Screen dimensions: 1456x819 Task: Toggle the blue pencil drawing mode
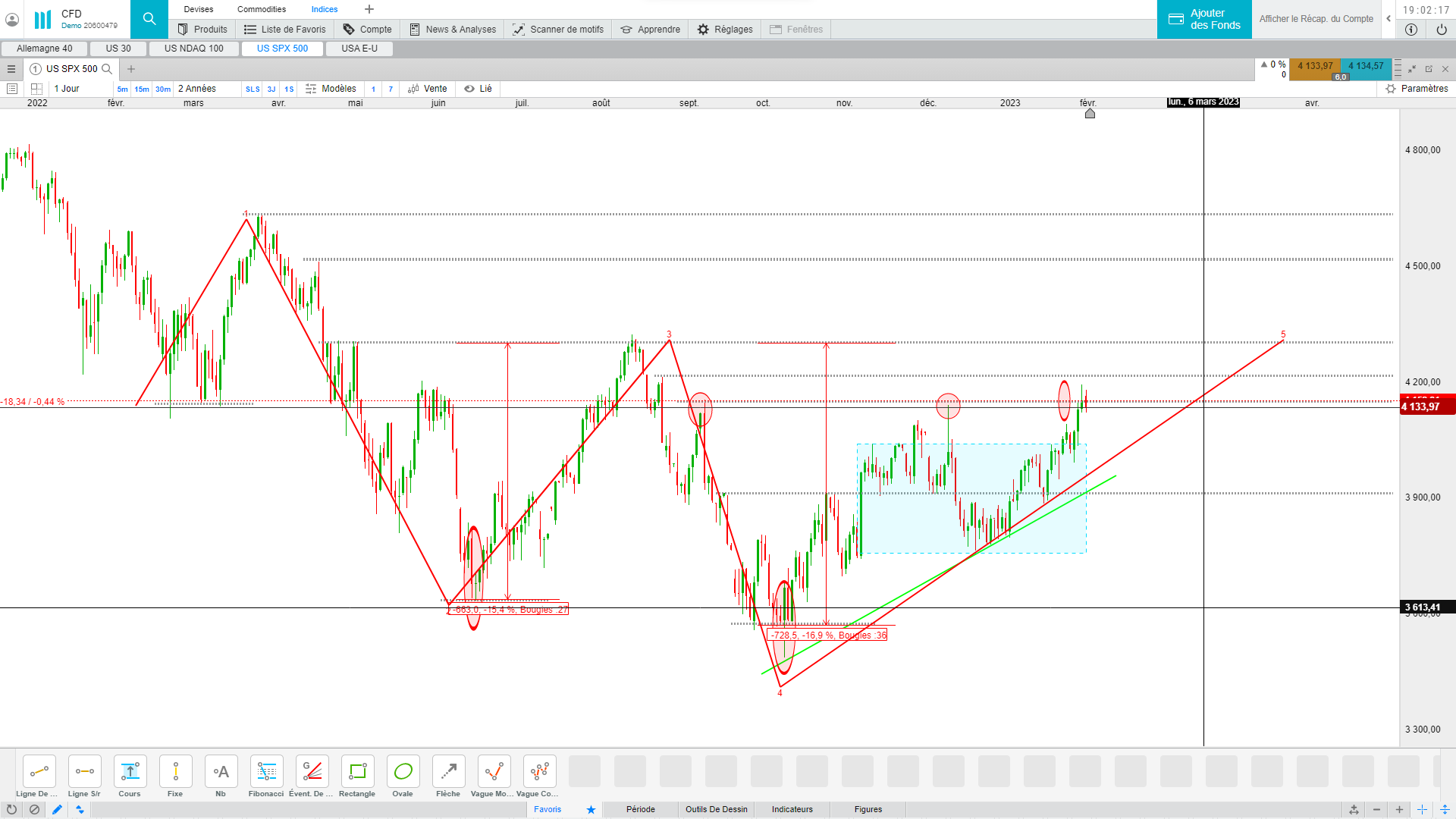(57, 809)
